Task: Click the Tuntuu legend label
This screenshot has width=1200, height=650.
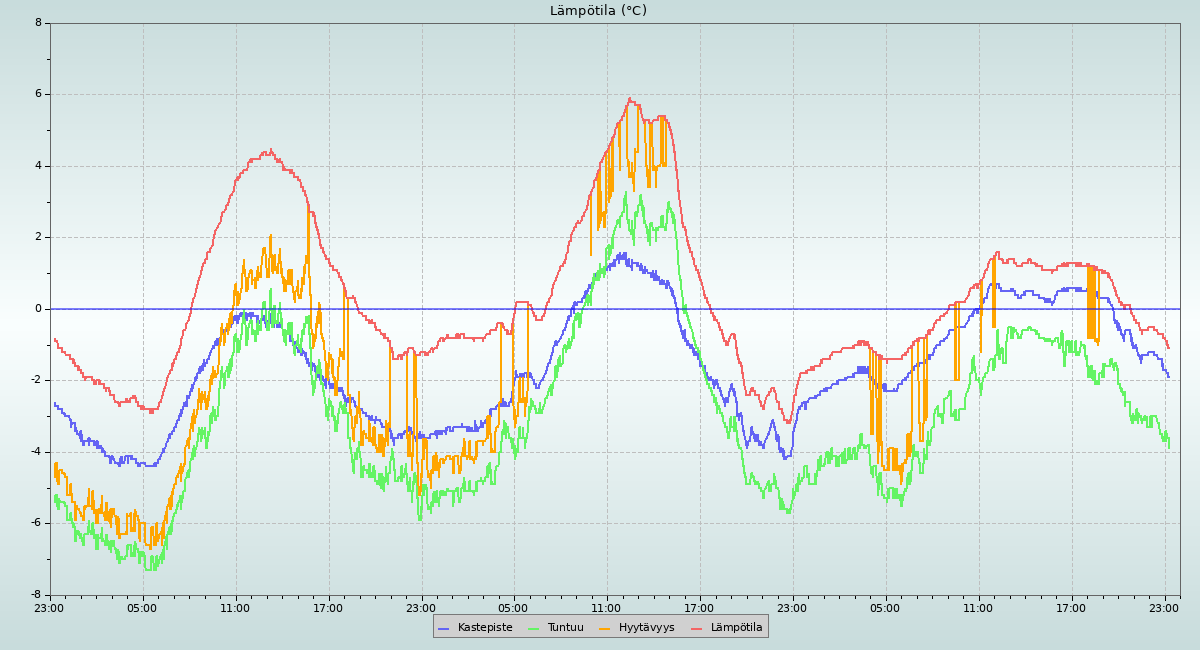Action: (567, 628)
